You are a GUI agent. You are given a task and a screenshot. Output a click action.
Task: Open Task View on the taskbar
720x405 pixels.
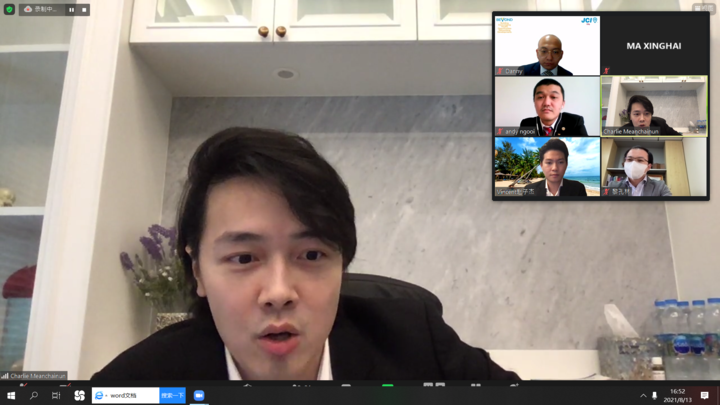click(x=56, y=396)
